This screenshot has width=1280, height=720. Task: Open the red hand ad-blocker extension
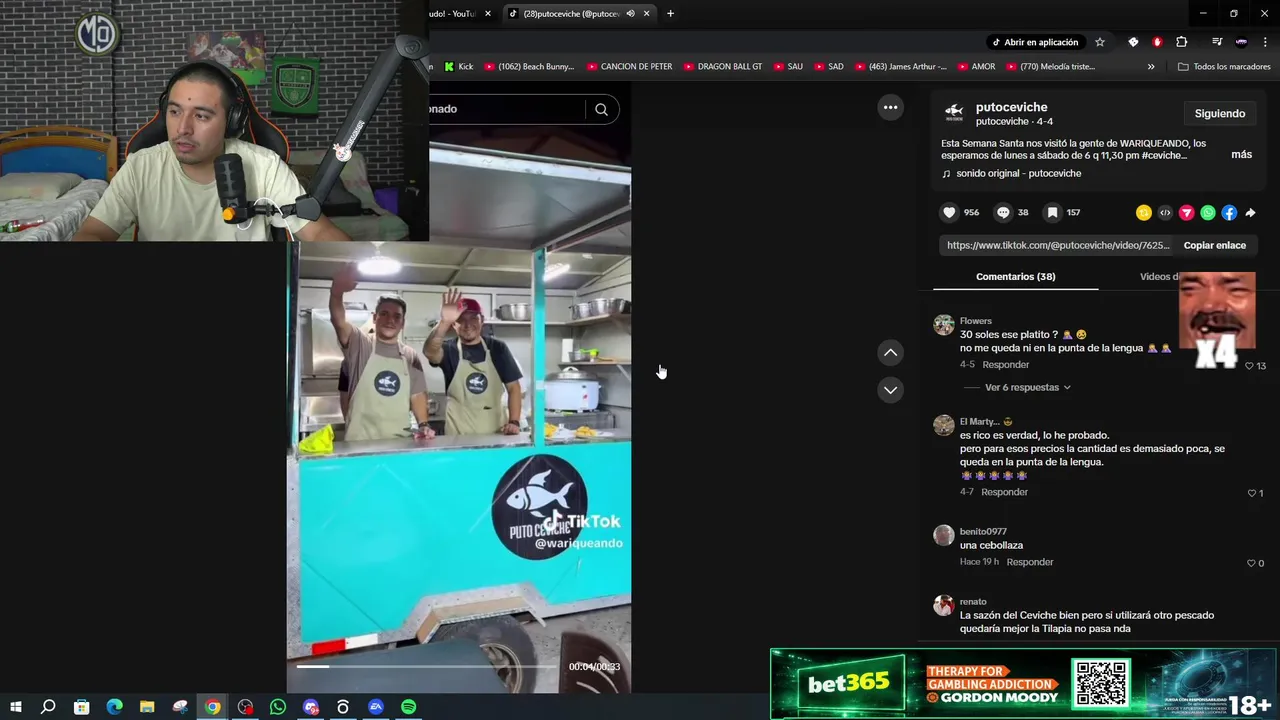[1157, 42]
